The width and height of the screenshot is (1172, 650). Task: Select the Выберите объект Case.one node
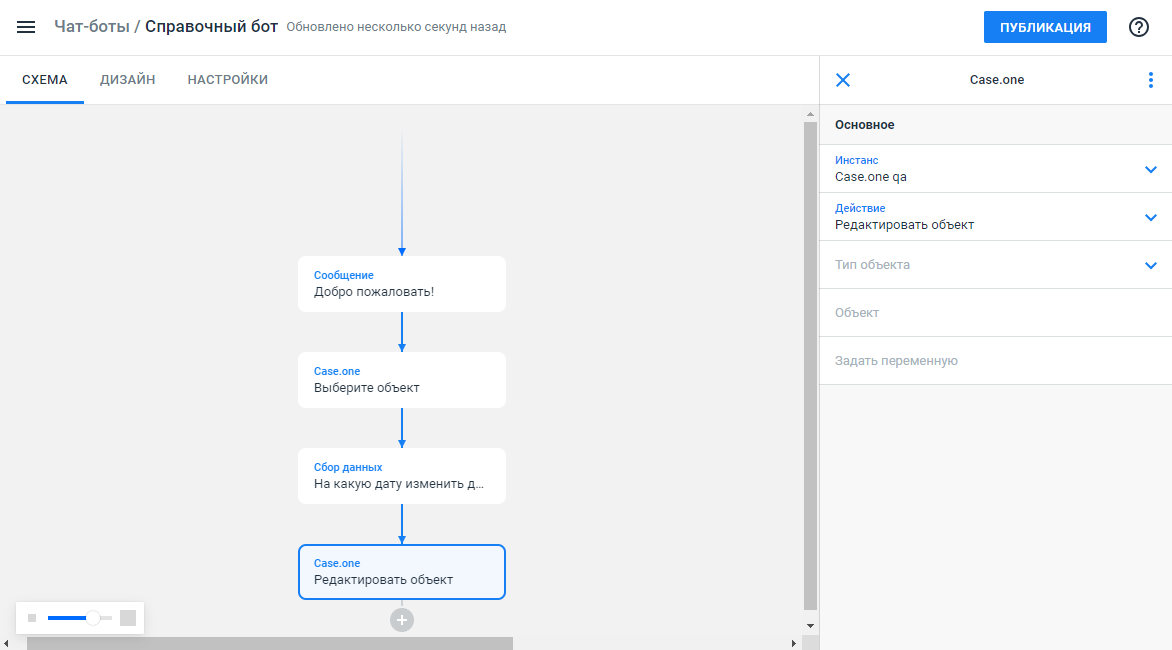(x=401, y=380)
